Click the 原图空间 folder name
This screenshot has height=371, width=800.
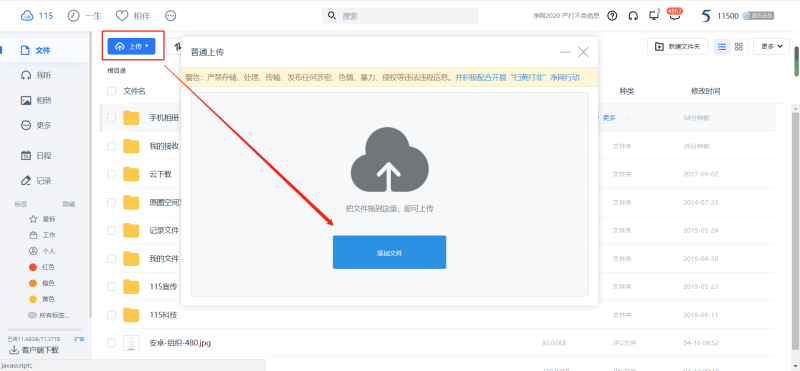[x=166, y=203]
